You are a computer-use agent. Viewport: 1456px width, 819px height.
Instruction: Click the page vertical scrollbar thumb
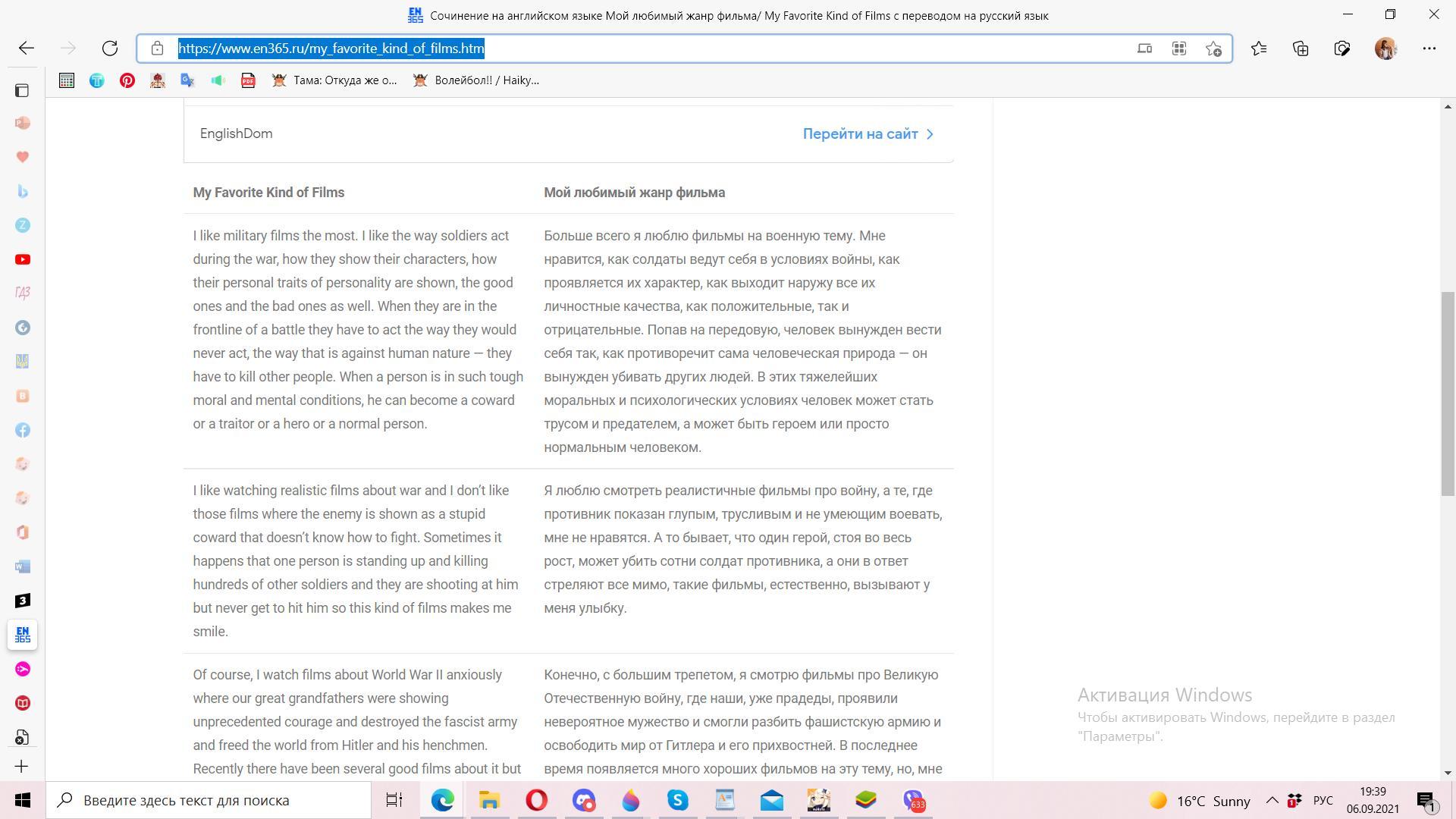pyautogui.click(x=1448, y=394)
